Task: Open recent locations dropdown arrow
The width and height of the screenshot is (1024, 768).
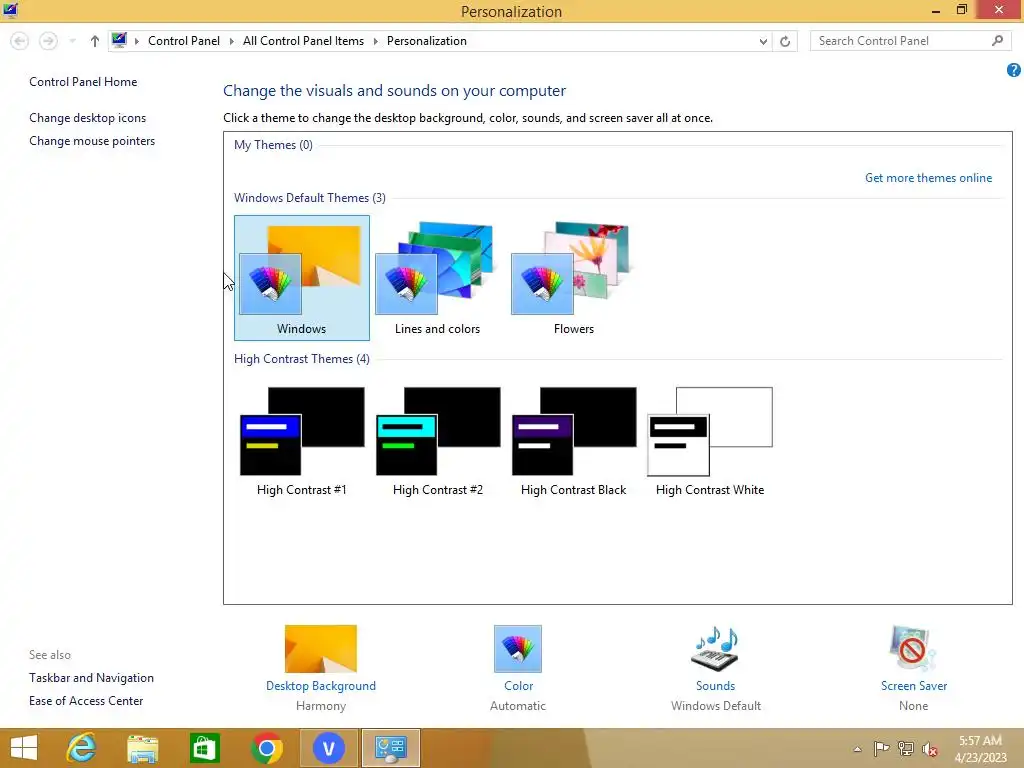Action: point(72,41)
